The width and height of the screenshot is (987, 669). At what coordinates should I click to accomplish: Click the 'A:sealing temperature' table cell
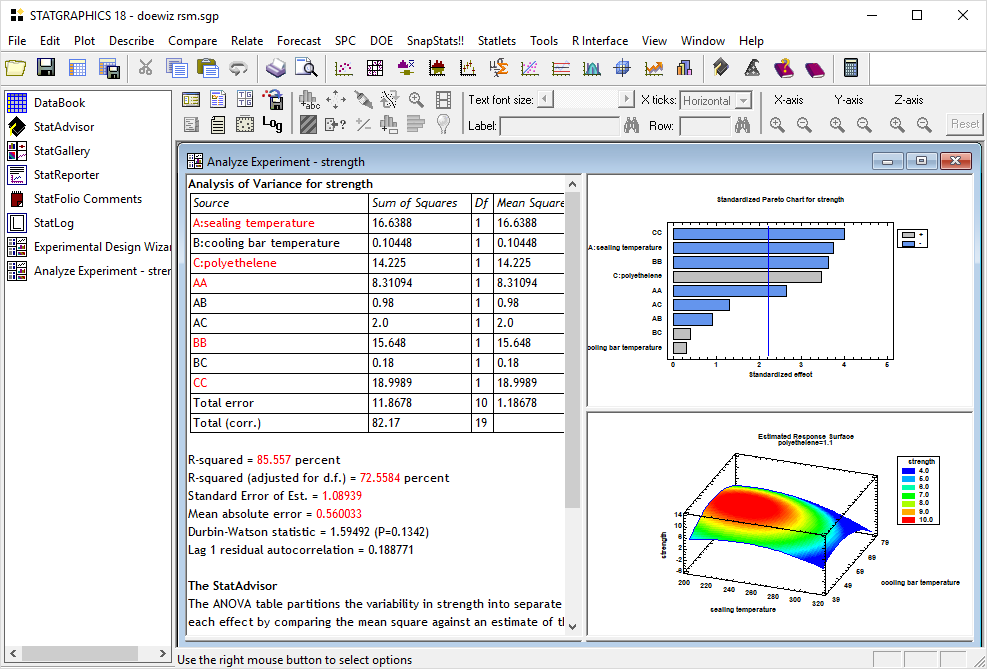279,223
